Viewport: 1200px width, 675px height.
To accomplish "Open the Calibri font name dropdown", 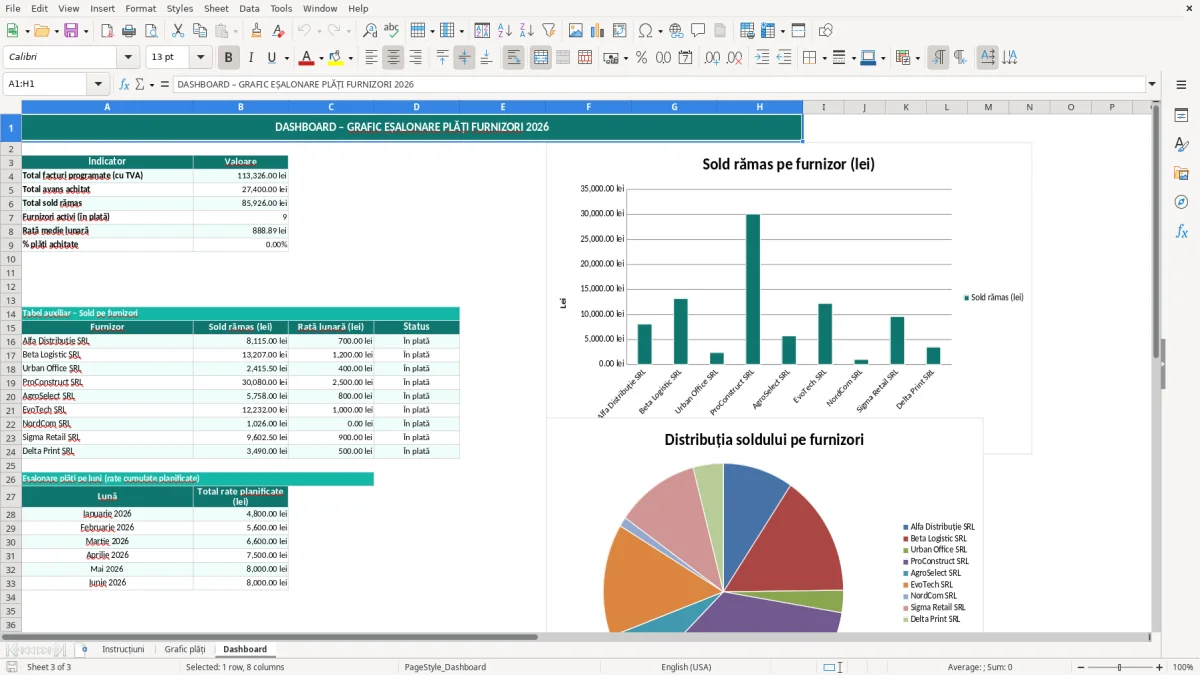I will 128,58.
